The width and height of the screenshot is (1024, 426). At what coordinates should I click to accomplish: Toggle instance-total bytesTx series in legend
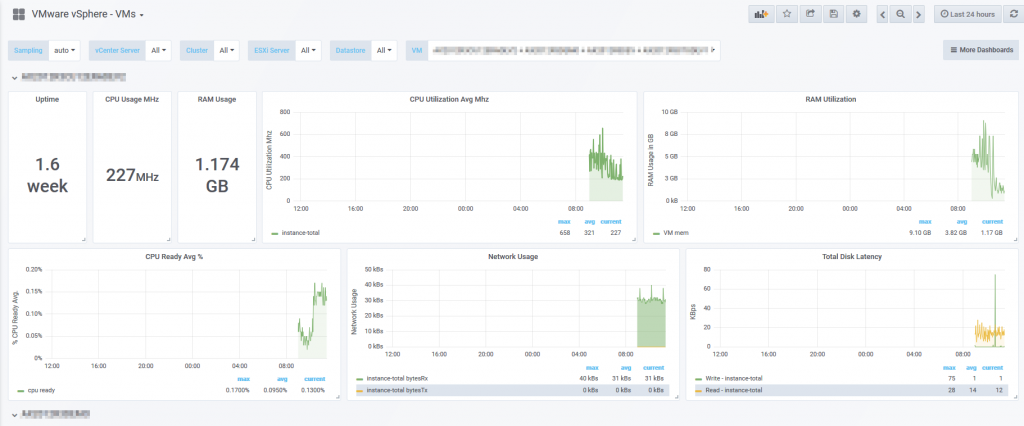click(x=396, y=390)
